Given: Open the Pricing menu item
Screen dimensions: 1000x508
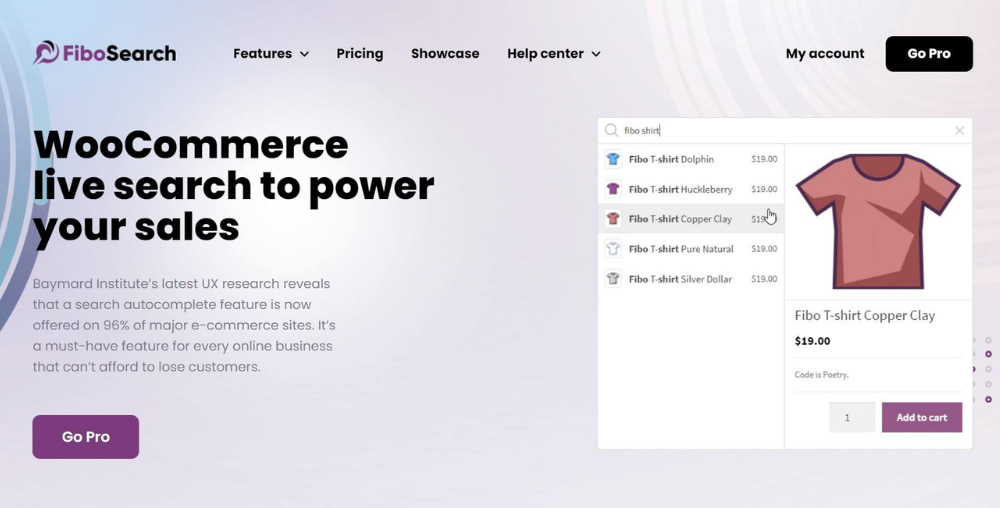Looking at the screenshot, I should coord(360,54).
